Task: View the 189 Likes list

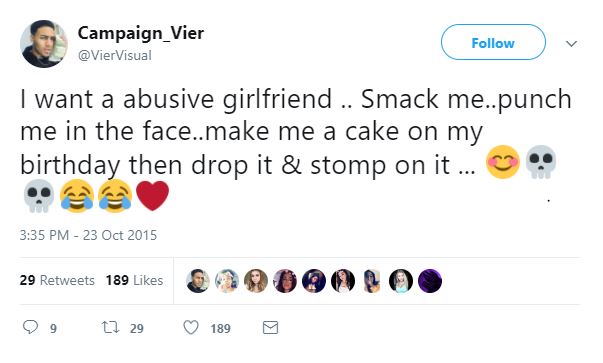Action: pos(134,280)
